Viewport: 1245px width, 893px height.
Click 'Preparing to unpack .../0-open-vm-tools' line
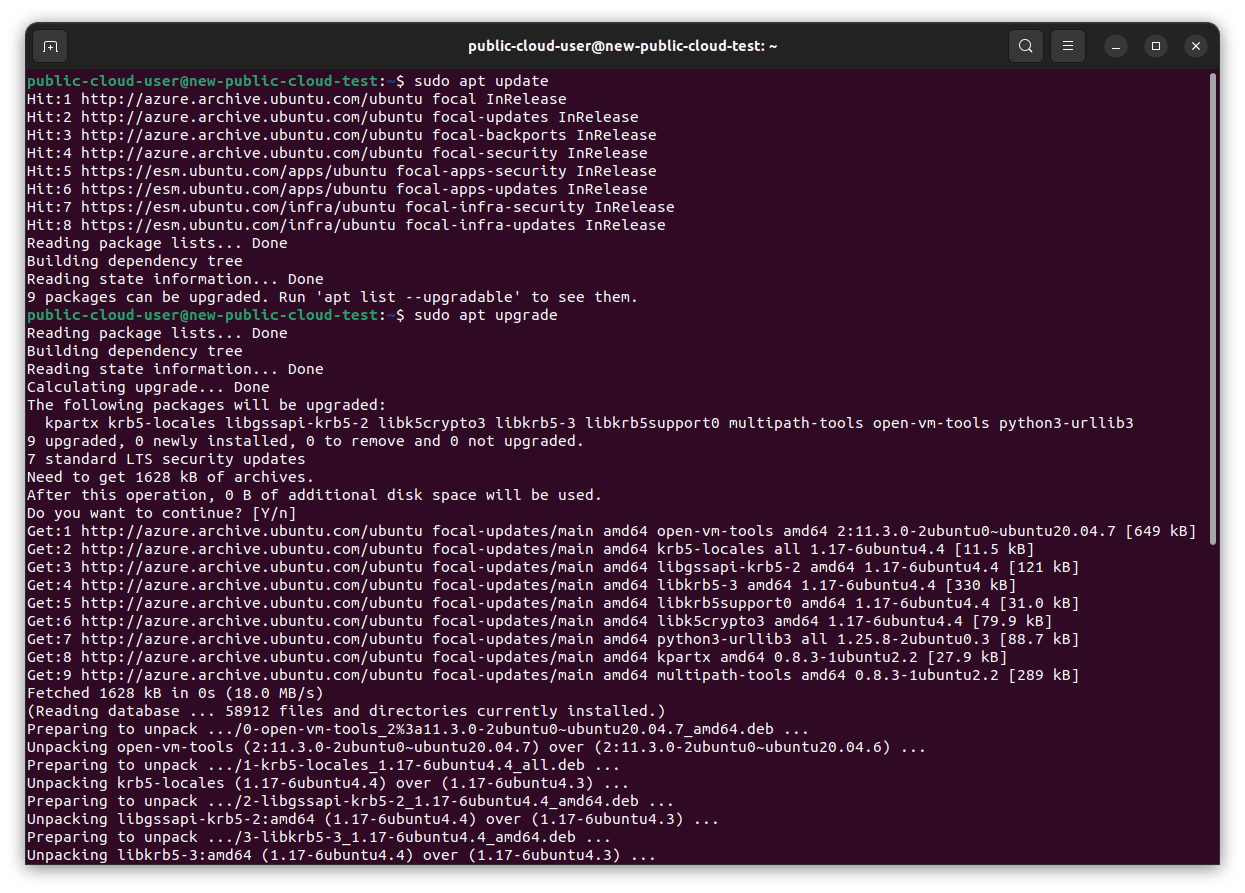[418, 729]
